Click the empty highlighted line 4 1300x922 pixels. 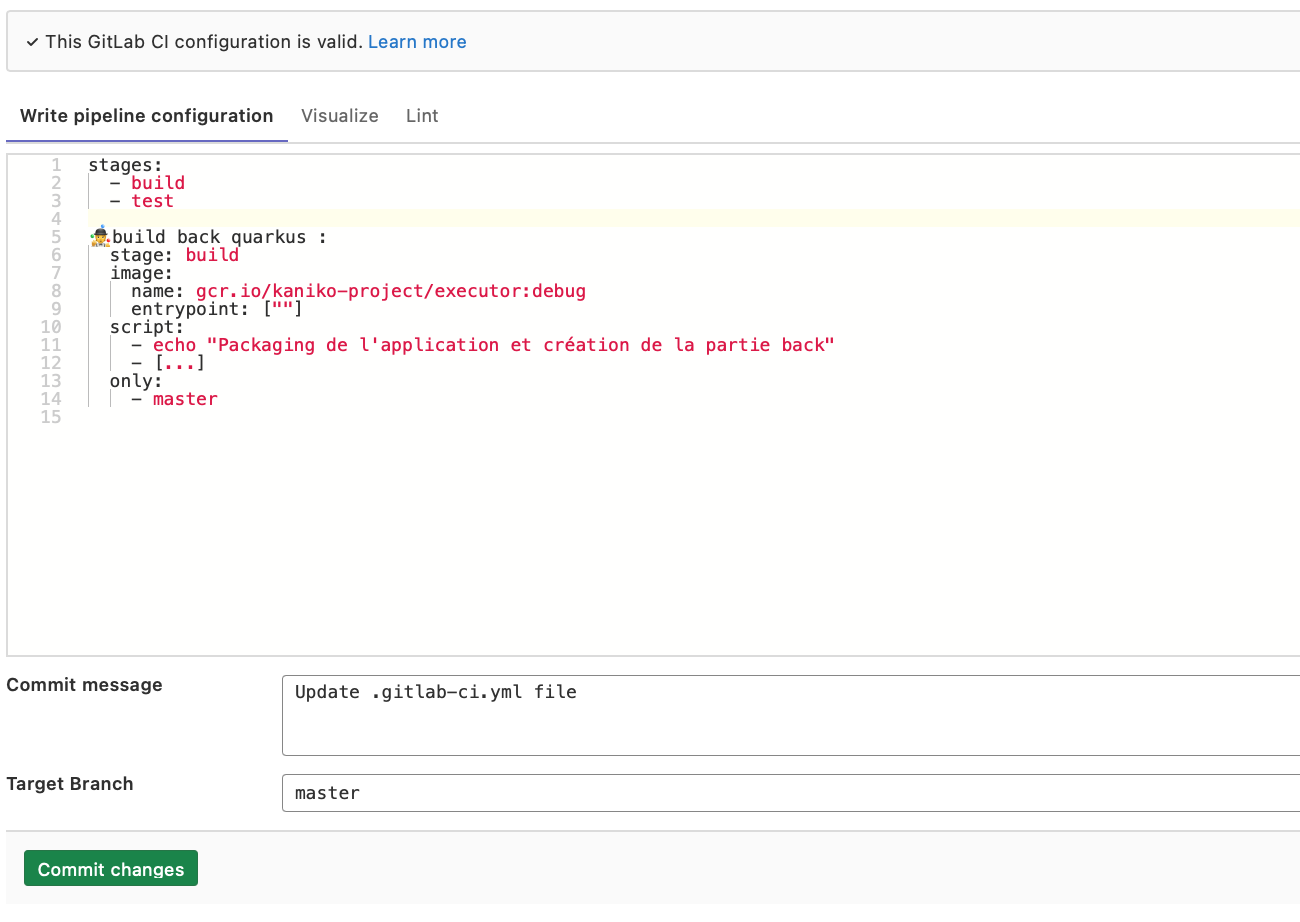(x=600, y=219)
